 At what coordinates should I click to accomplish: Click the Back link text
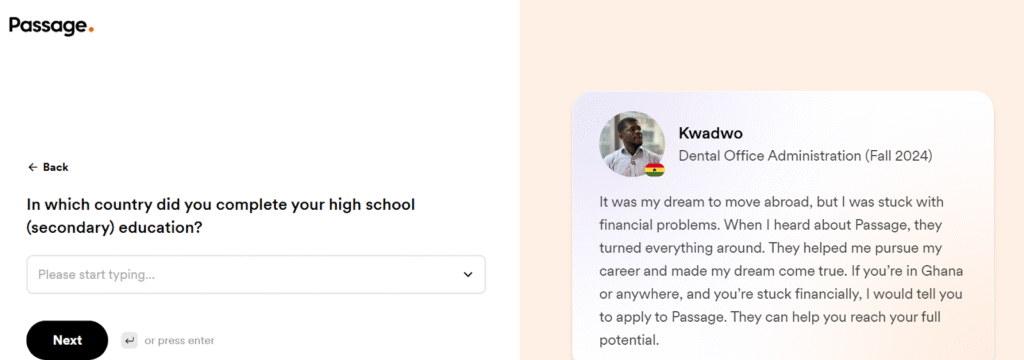click(56, 167)
